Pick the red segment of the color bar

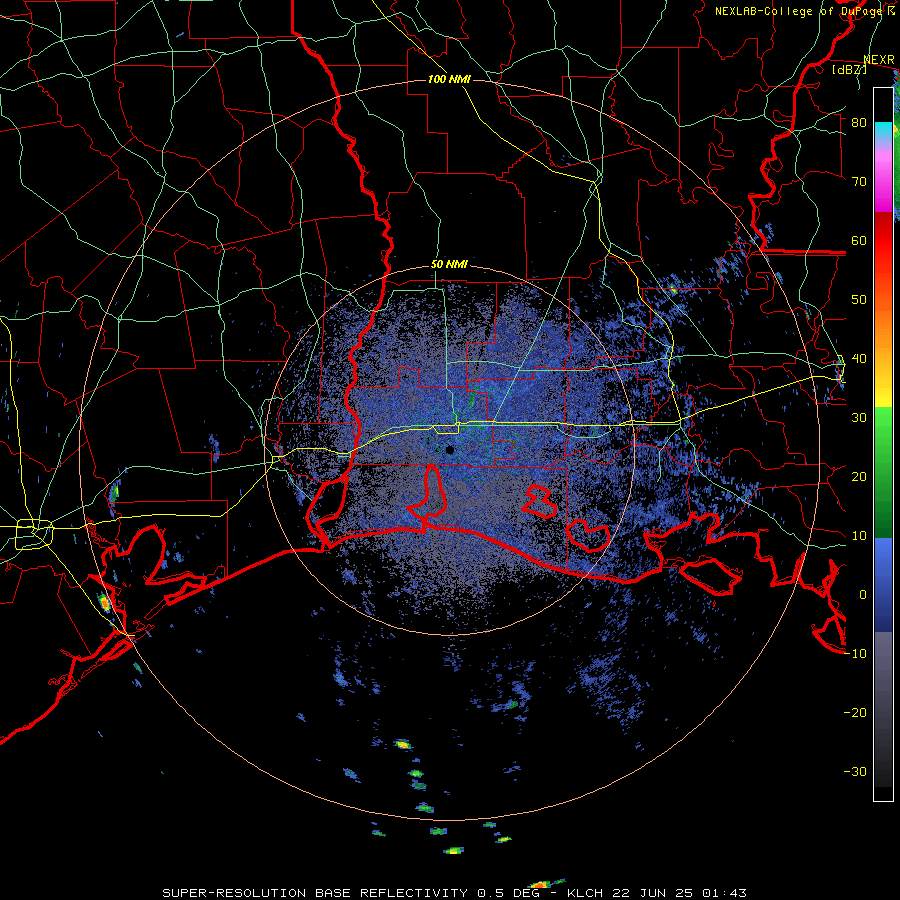pos(883,240)
